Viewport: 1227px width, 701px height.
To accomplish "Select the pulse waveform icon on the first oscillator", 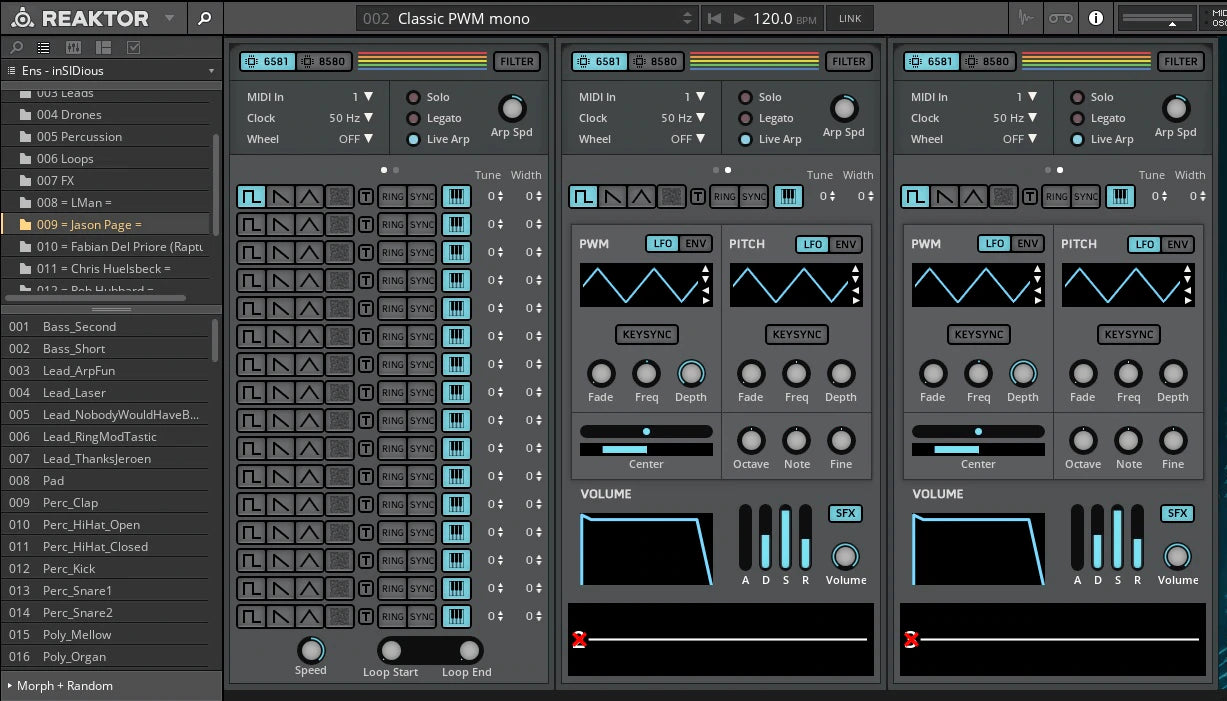I will 253,196.
